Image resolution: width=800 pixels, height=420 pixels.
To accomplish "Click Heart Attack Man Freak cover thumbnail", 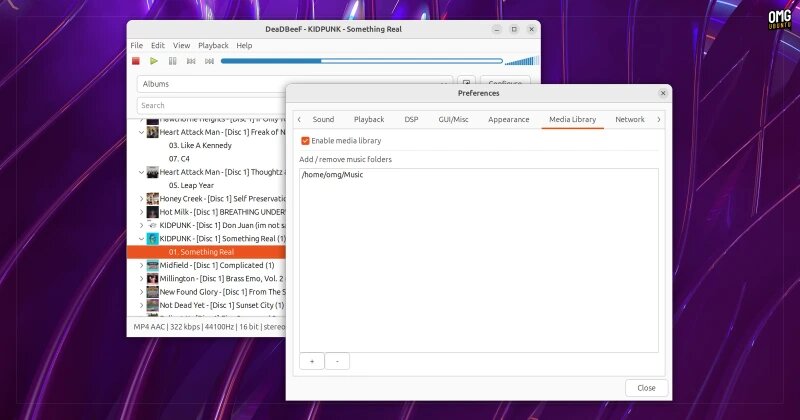I will (153, 132).
